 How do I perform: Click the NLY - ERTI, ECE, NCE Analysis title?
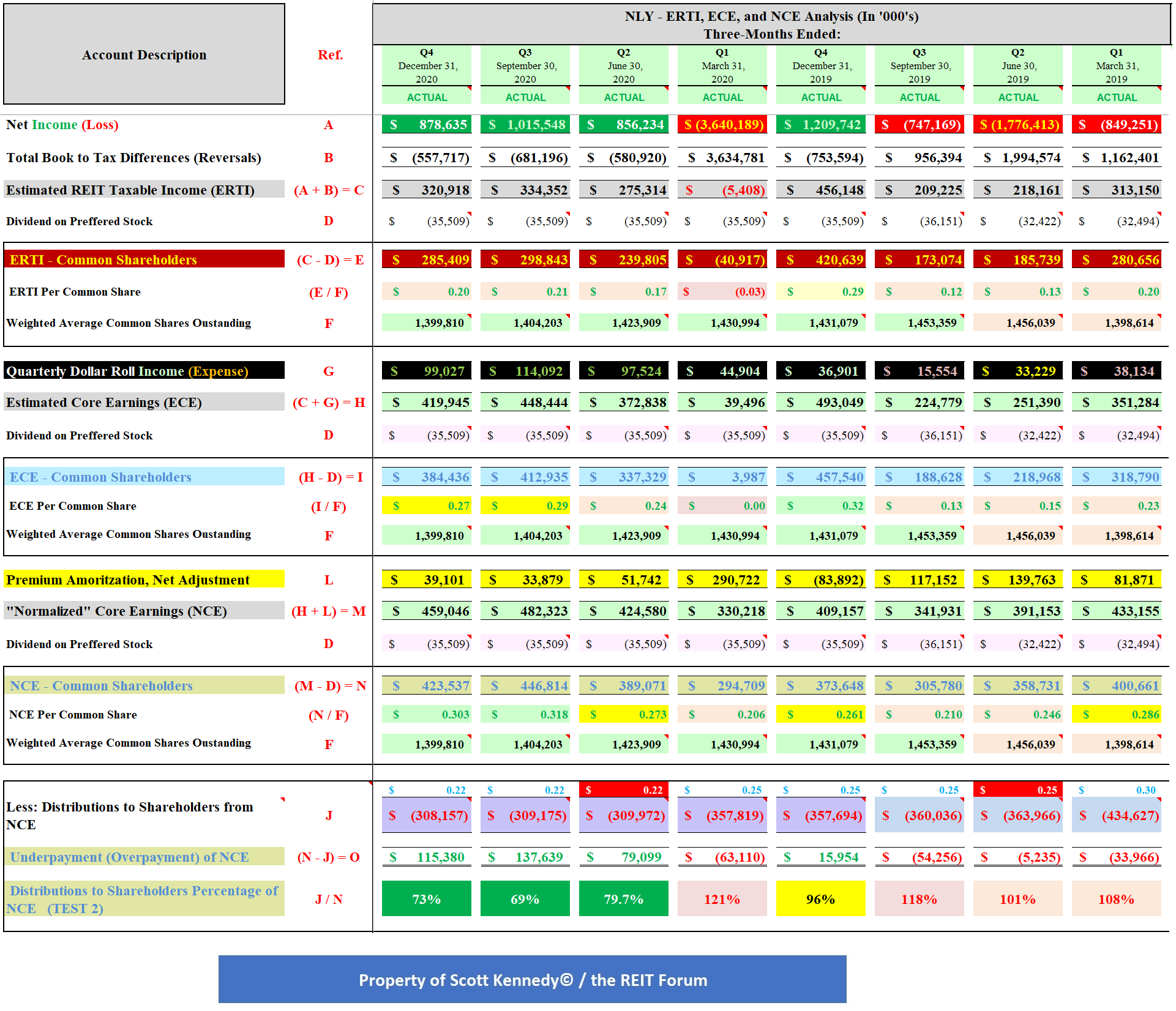771,24
